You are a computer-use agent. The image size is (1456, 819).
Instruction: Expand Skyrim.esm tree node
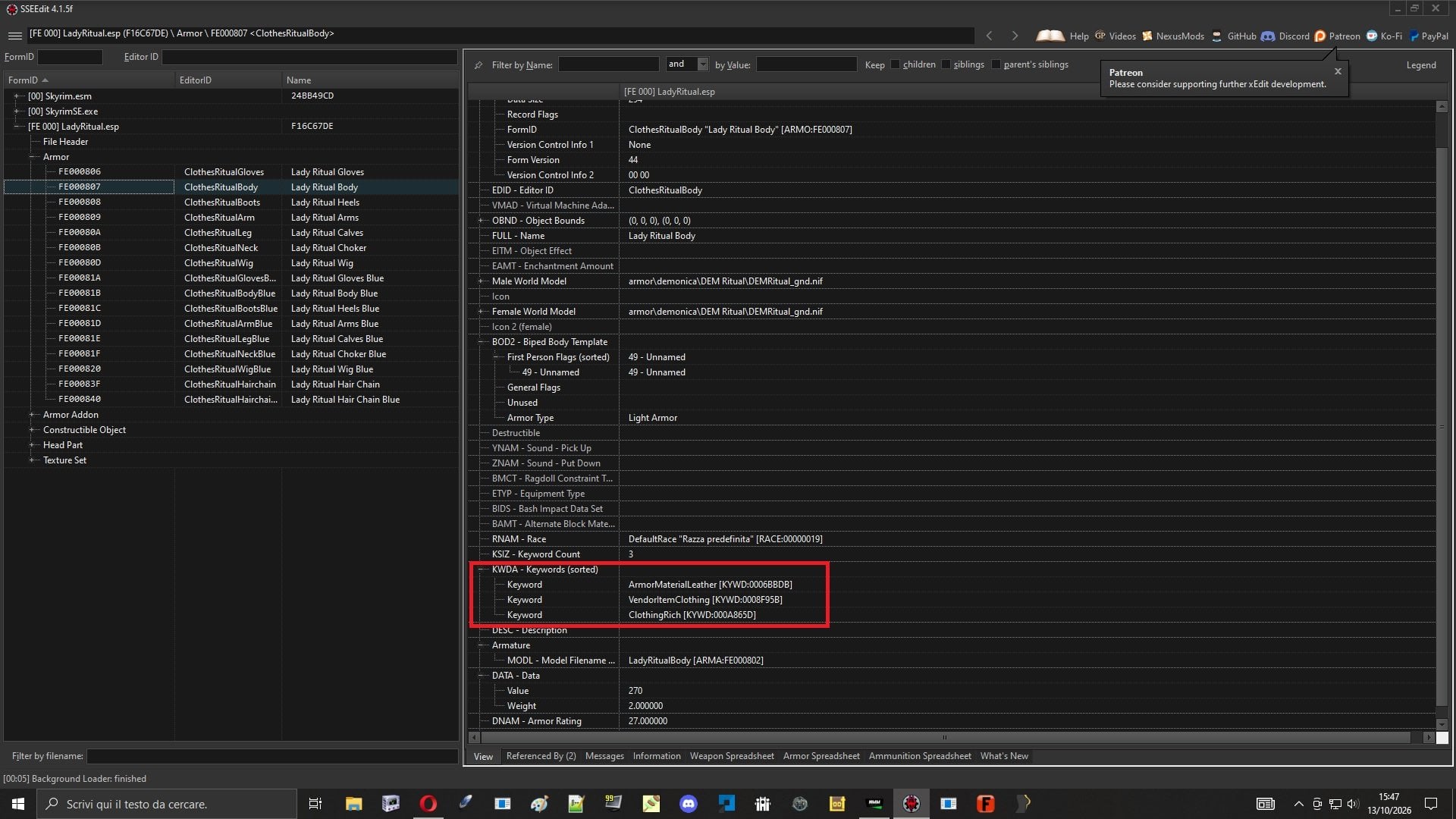pyautogui.click(x=17, y=96)
